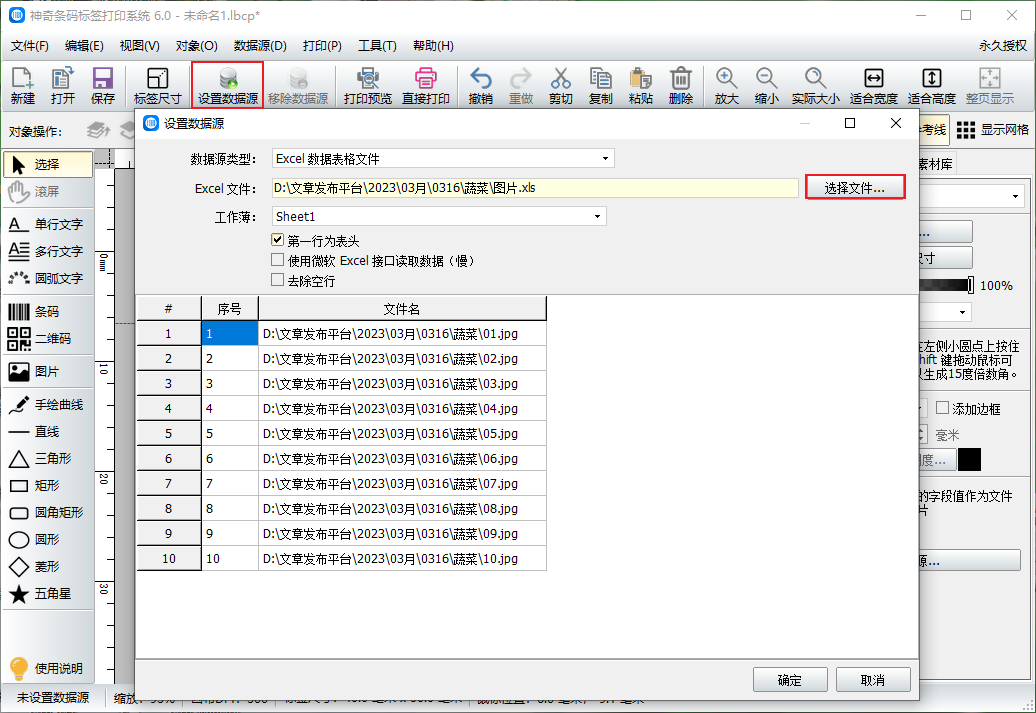Click the 选择文件... button
The height and width of the screenshot is (713, 1036).
pyautogui.click(x=855, y=187)
